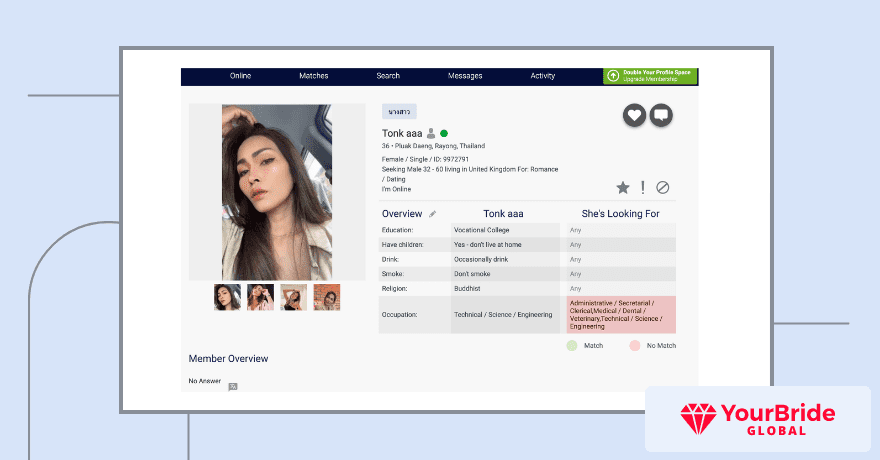Click the No Answer text
The image size is (880, 460).
coord(205,381)
